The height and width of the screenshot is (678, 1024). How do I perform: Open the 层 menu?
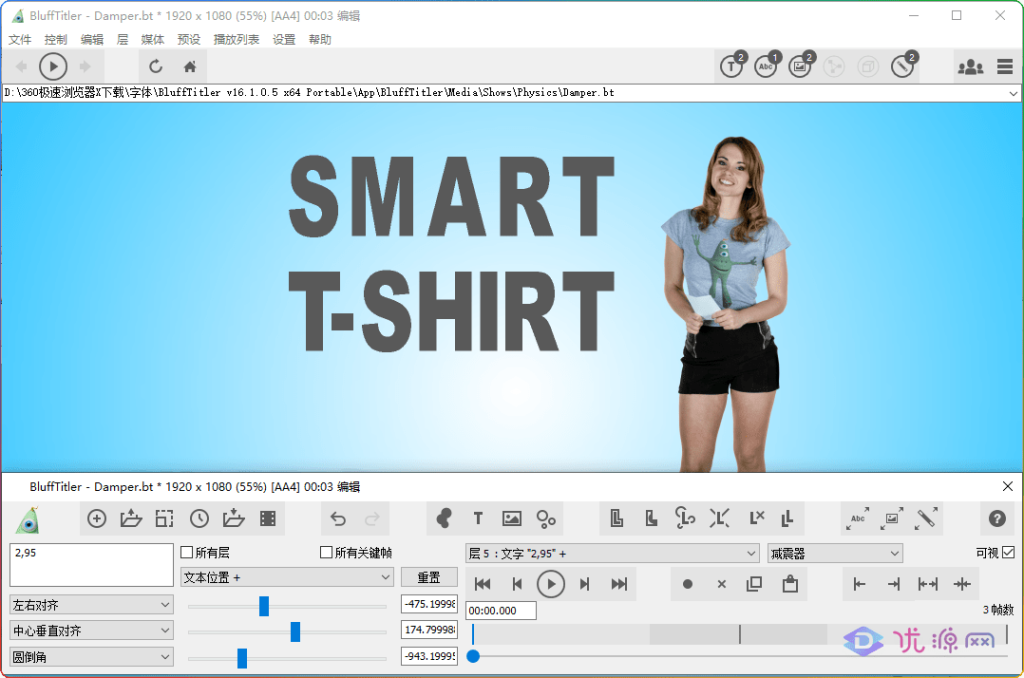pyautogui.click(x=122, y=39)
